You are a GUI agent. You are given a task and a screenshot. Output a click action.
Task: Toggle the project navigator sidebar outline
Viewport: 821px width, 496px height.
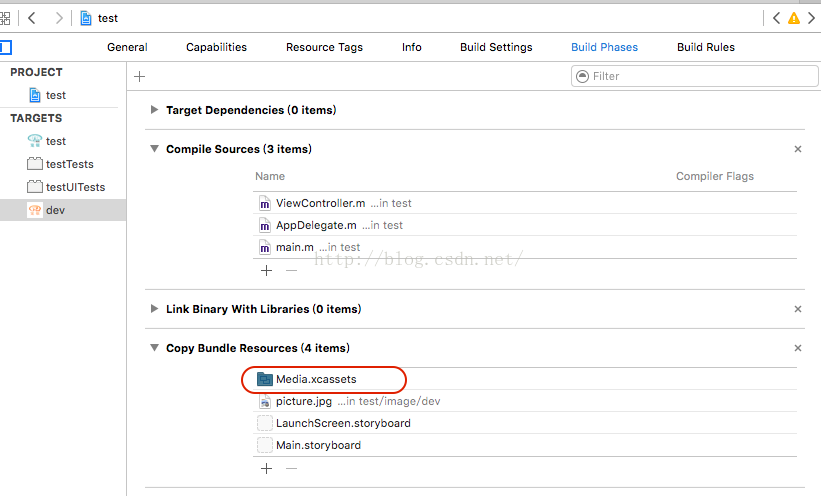pyautogui.click(x=5, y=47)
